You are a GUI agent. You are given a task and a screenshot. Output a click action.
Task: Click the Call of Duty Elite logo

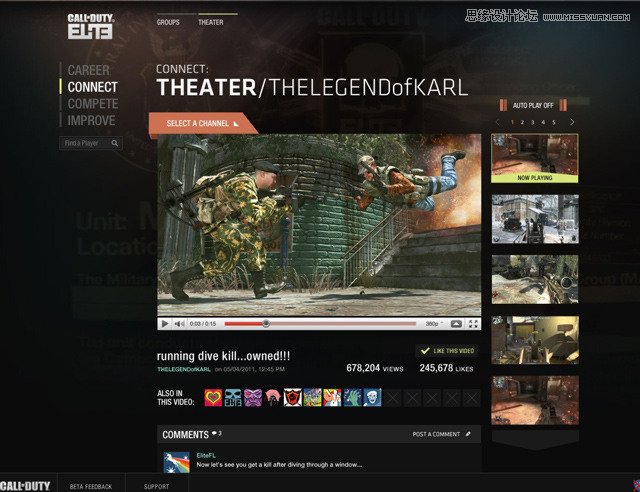[91, 27]
